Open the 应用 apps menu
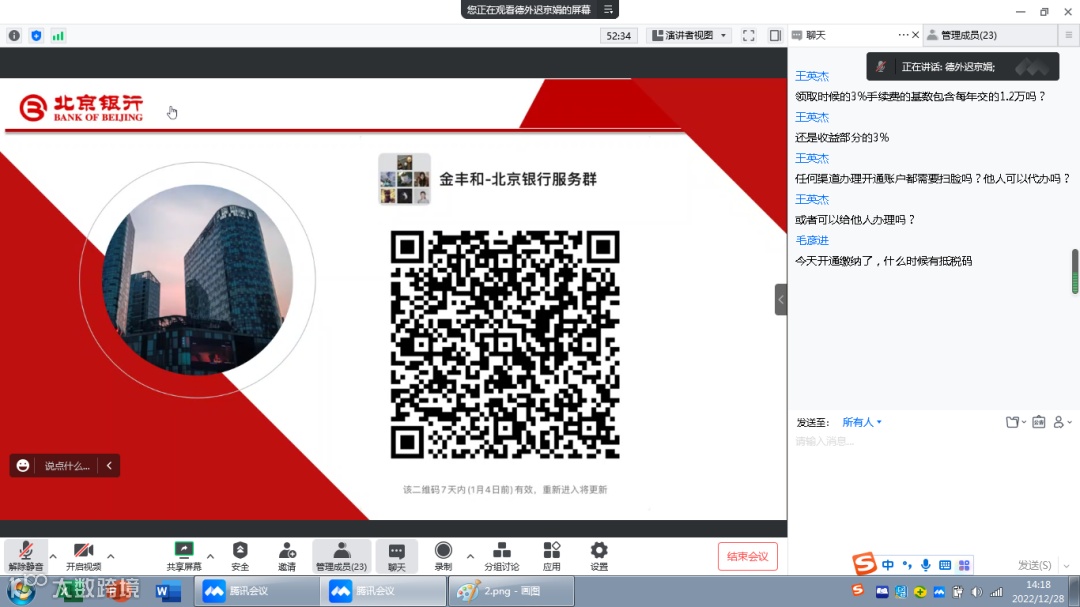Image resolution: width=1080 pixels, height=607 pixels. coord(552,556)
